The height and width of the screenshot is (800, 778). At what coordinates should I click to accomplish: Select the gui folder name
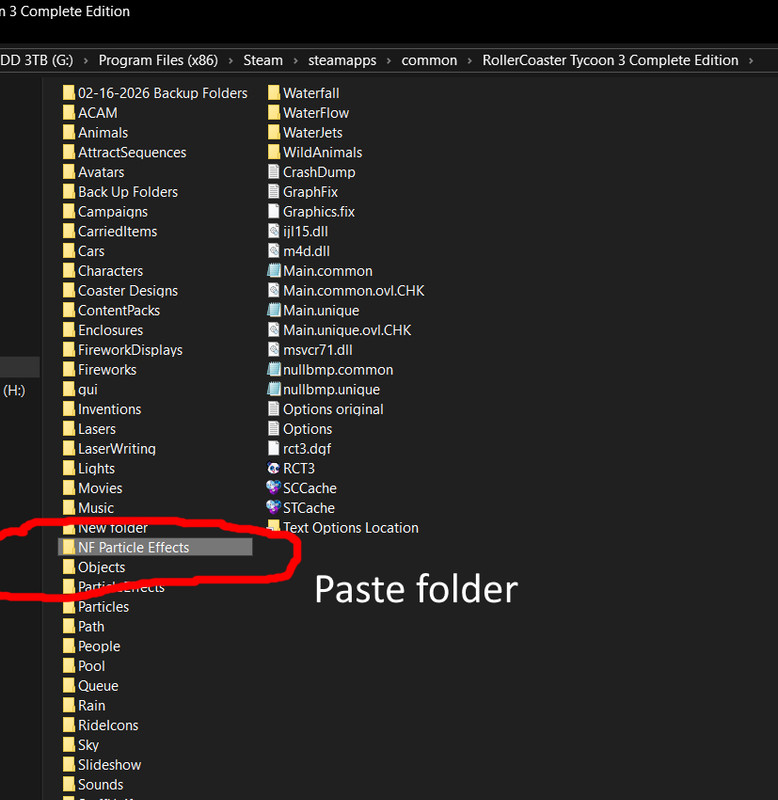click(88, 389)
